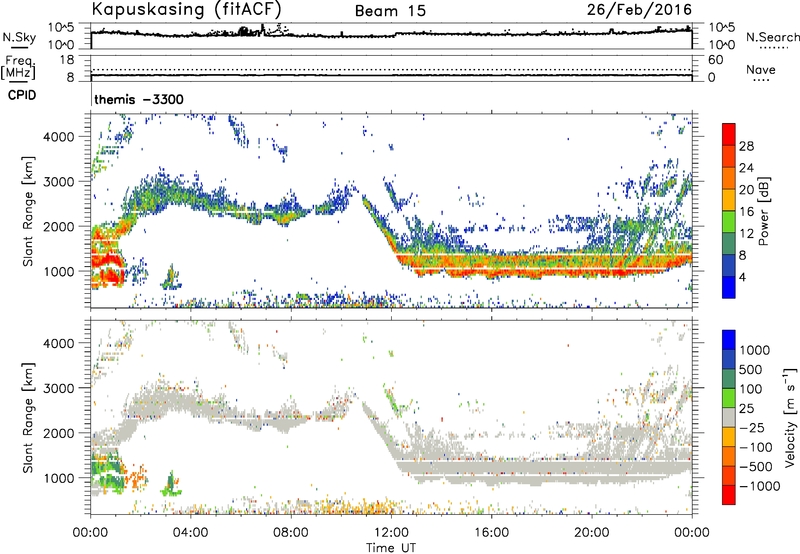Viewport: 800px width, 554px height.
Task: Pick the red bottom segment of velocity color bar
Action: tap(729, 495)
